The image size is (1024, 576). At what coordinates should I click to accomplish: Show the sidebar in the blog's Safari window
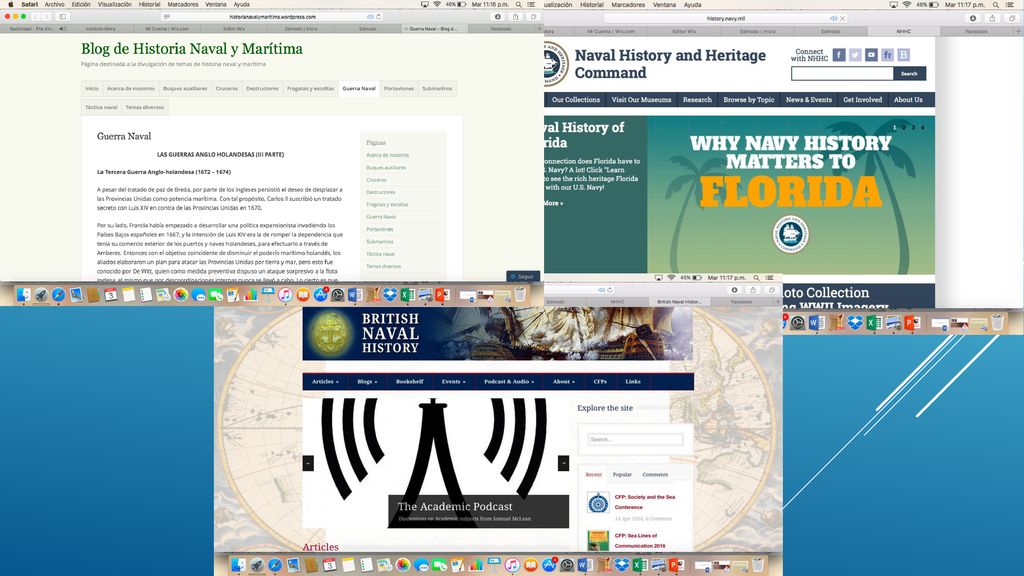[x=63, y=16]
